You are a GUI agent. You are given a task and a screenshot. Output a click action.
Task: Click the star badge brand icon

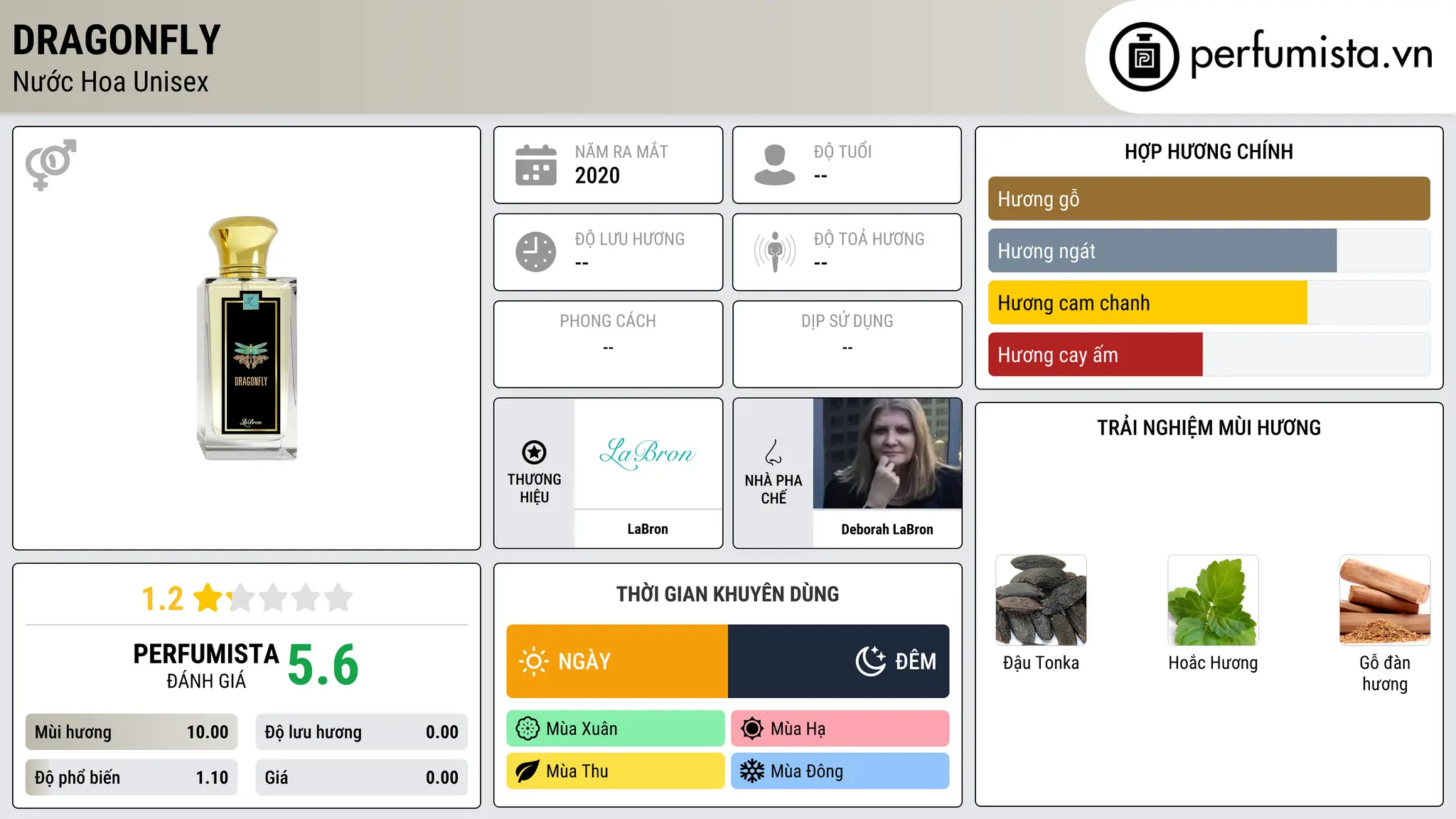click(534, 452)
